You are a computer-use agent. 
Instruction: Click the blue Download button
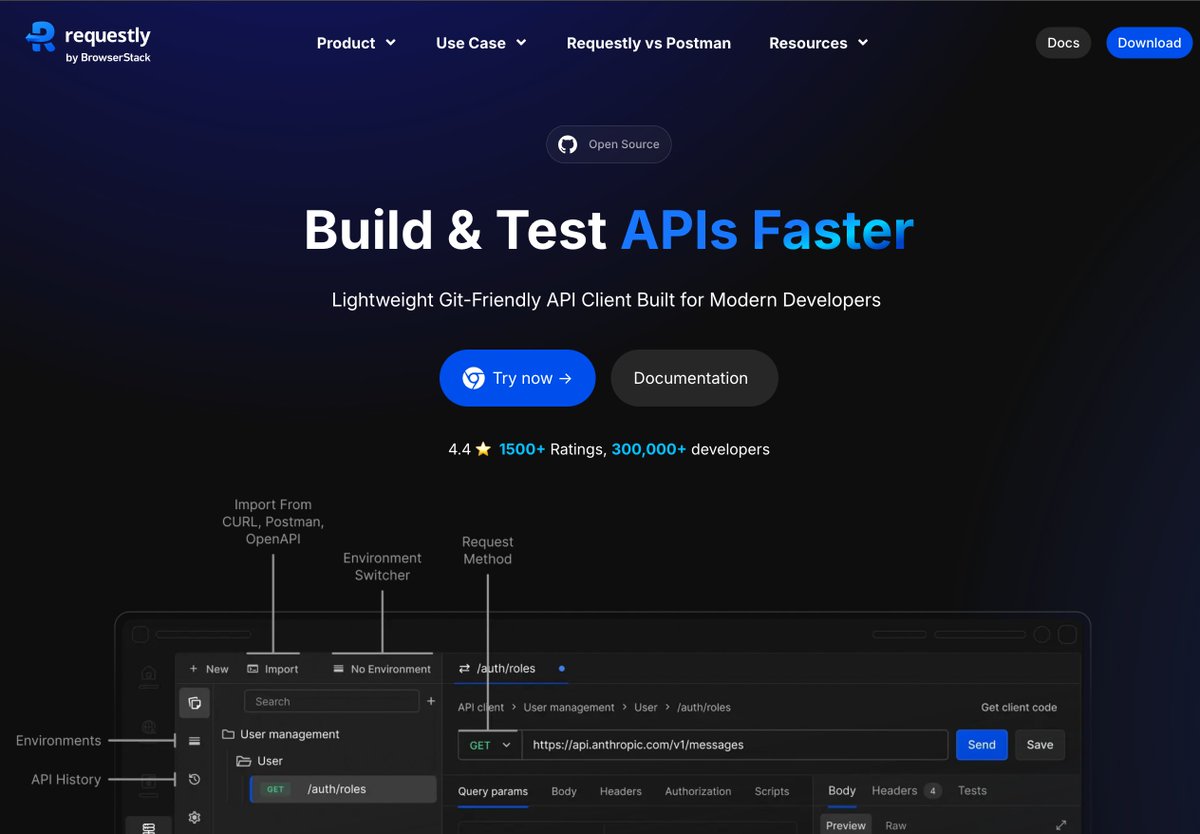(1149, 43)
